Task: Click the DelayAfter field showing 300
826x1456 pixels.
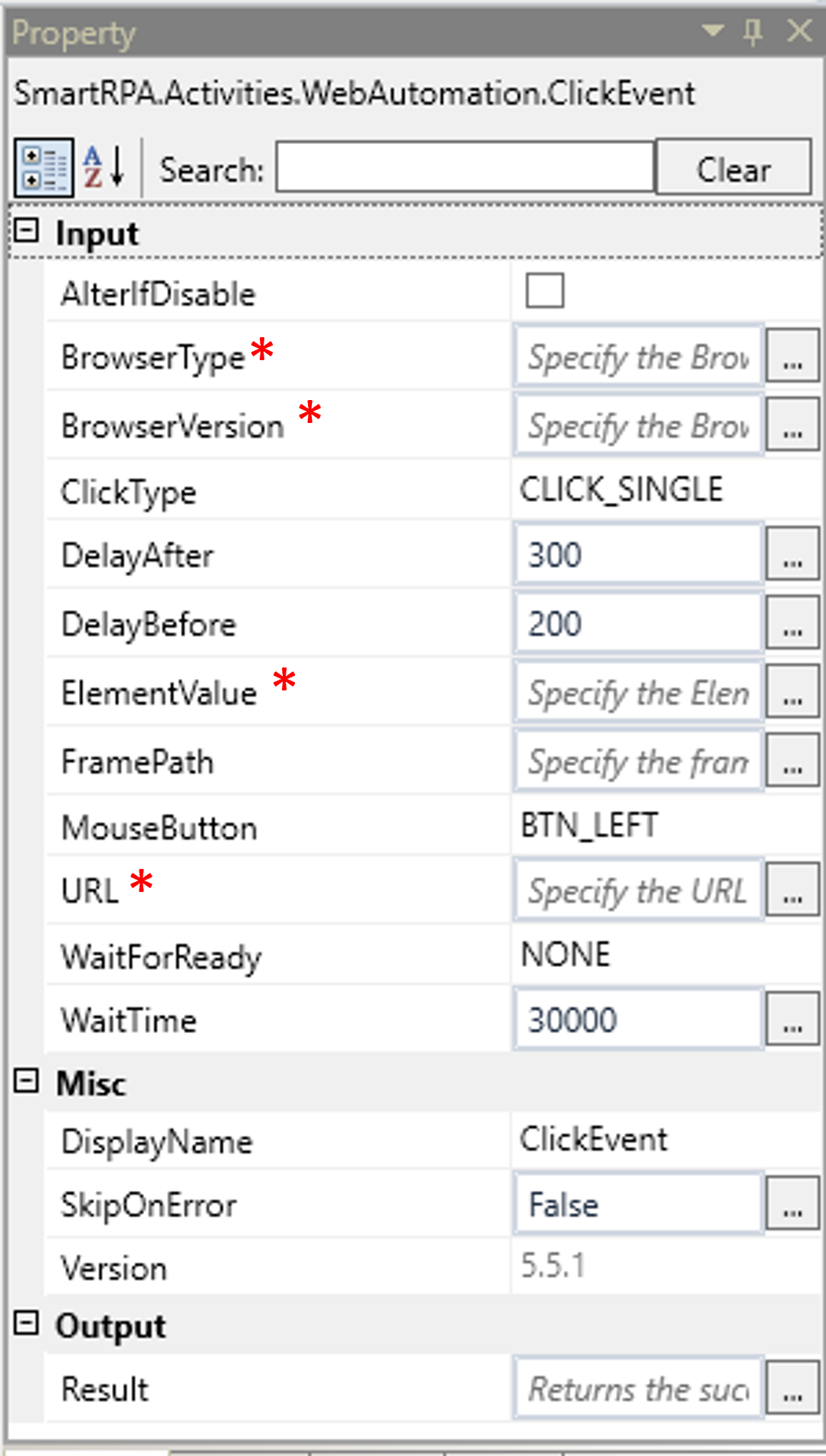Action: (638, 555)
